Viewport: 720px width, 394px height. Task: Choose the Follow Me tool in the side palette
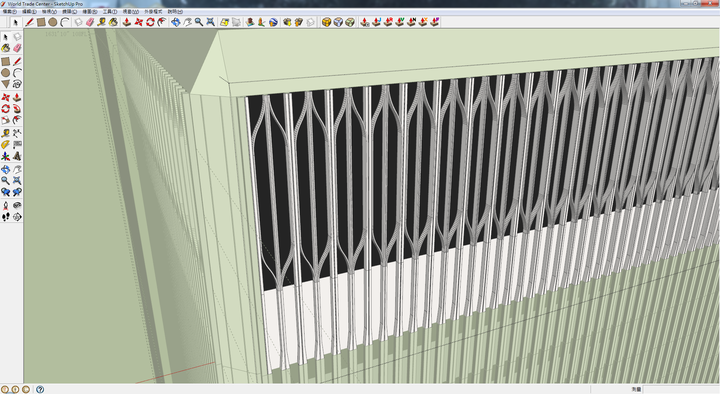click(x=17, y=109)
